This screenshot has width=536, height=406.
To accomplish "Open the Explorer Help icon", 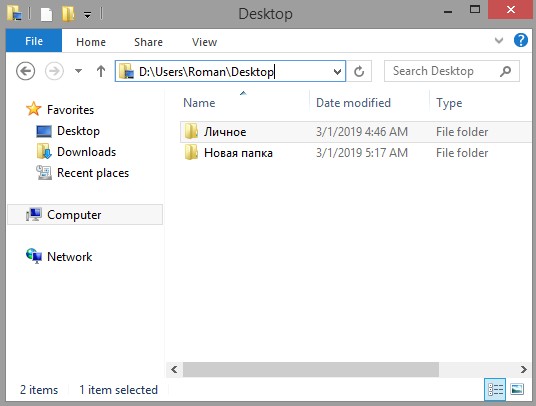I will (x=521, y=41).
